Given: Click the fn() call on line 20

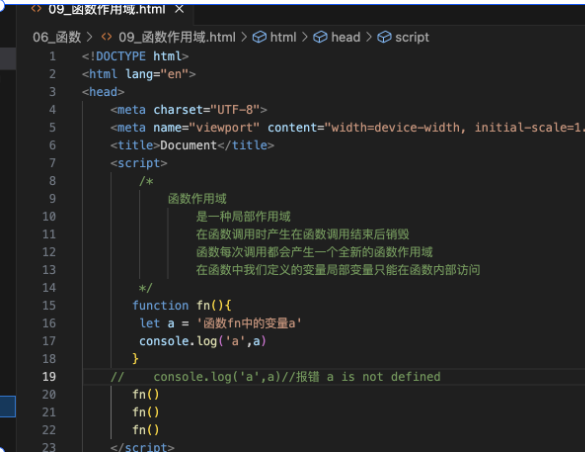Looking at the screenshot, I should pyautogui.click(x=146, y=394).
